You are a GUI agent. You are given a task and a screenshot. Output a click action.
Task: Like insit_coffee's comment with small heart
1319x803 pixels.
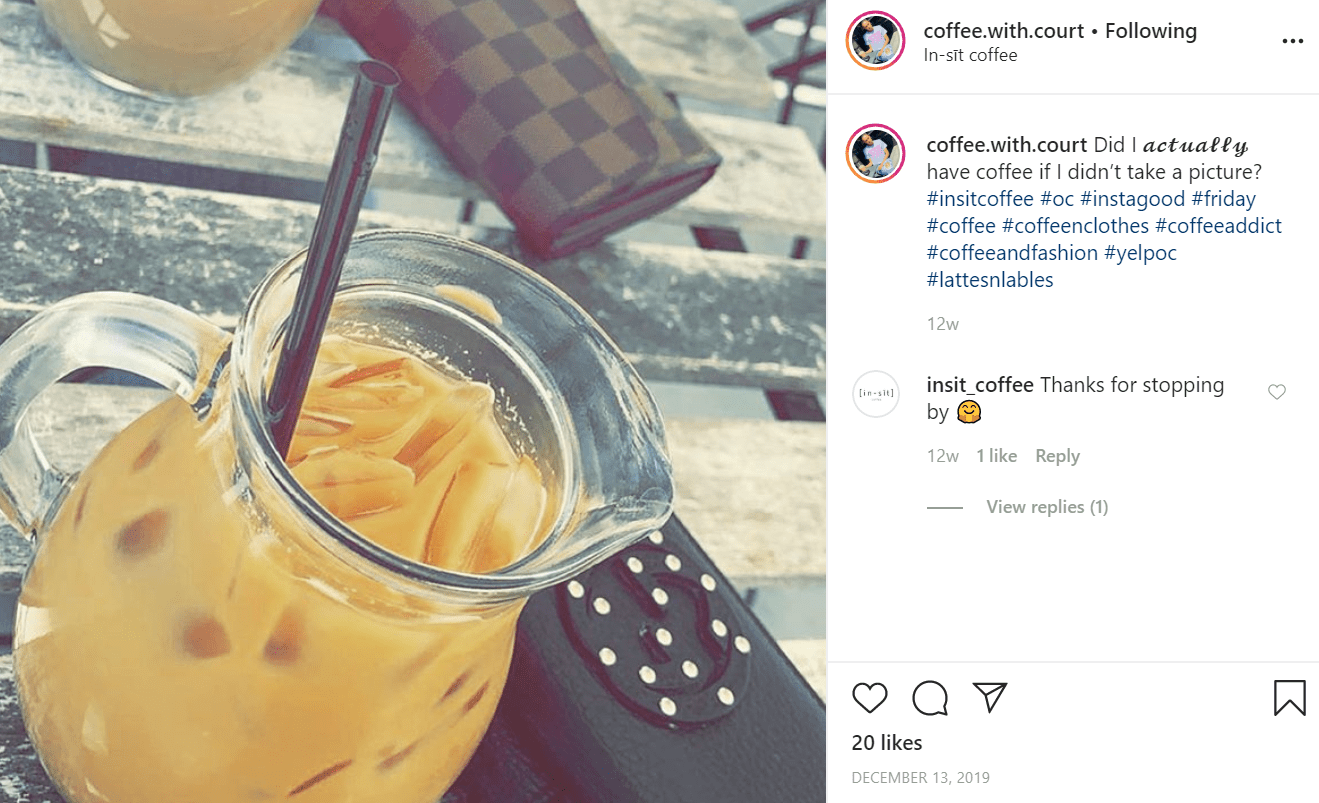tap(1277, 392)
